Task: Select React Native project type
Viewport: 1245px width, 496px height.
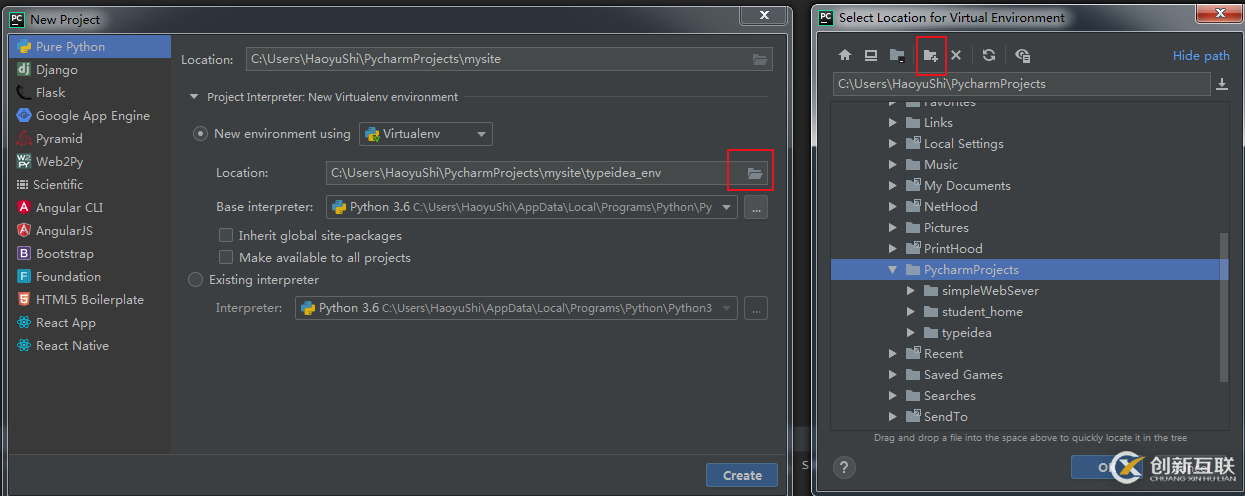Action: pyautogui.click(x=90, y=346)
